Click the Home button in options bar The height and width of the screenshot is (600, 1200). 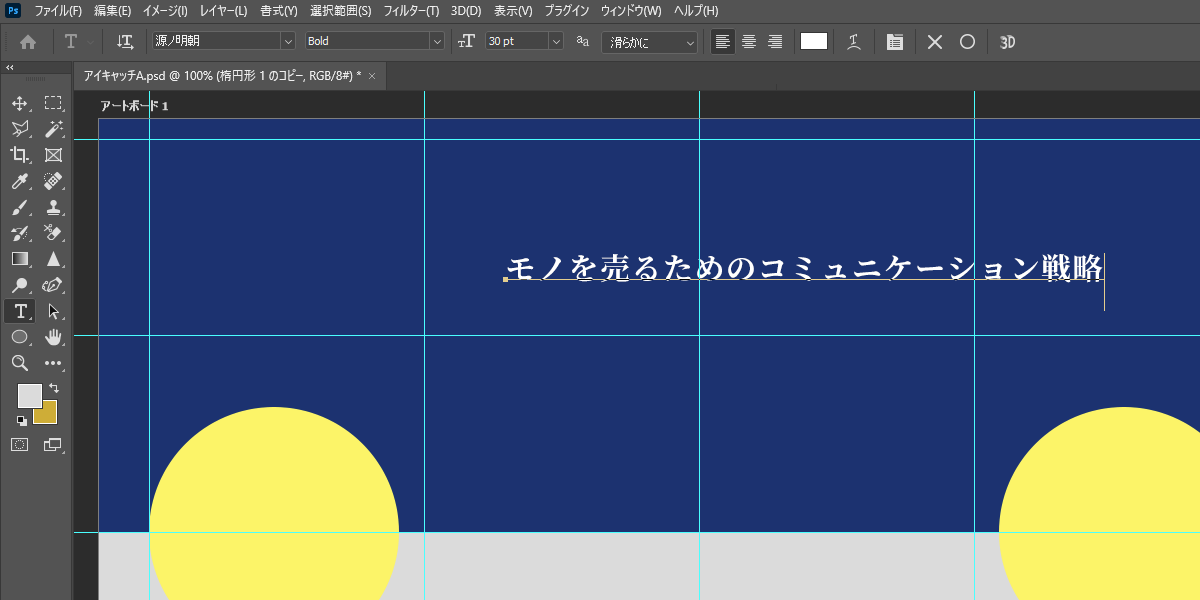point(28,42)
